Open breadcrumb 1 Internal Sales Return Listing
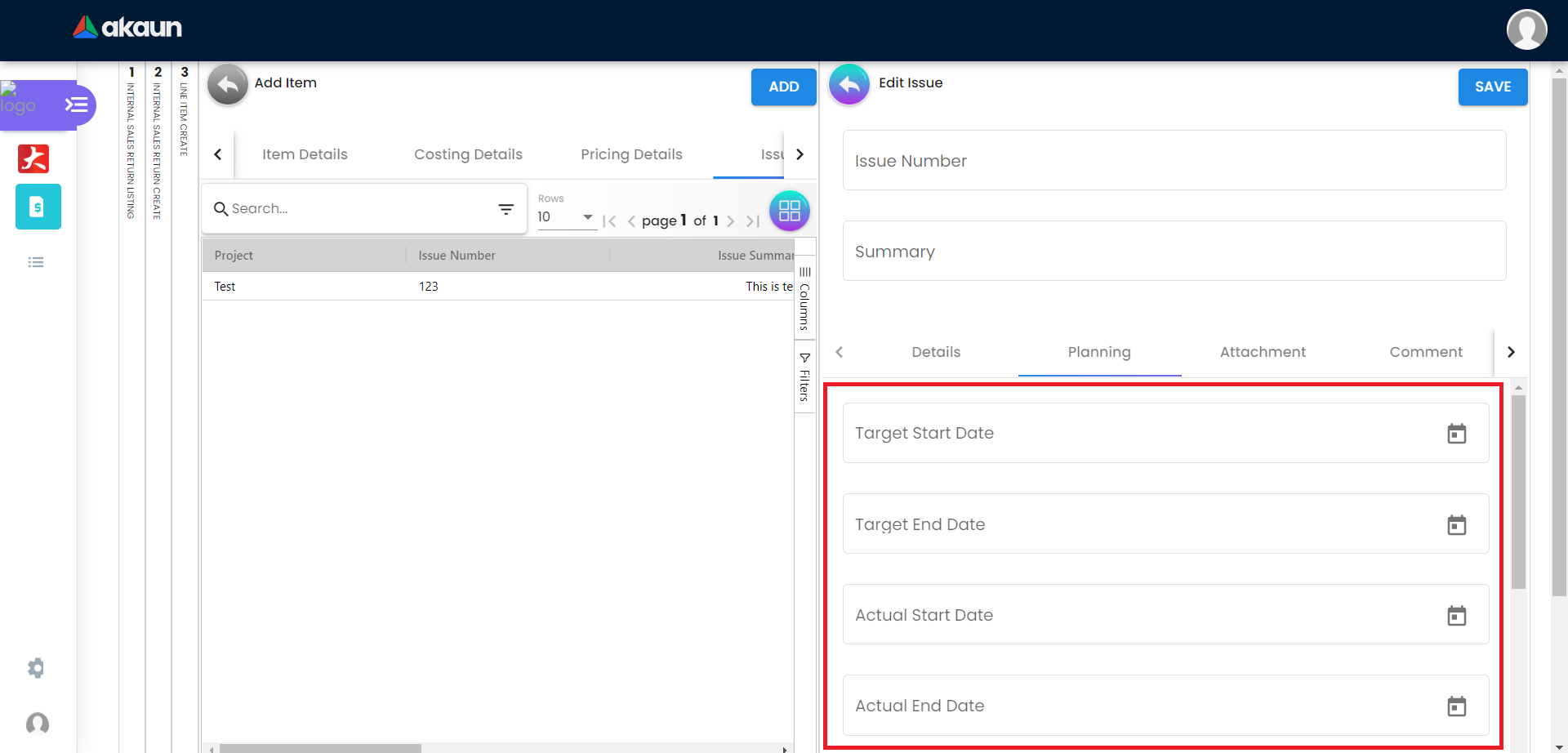The image size is (1568, 753). click(x=131, y=143)
